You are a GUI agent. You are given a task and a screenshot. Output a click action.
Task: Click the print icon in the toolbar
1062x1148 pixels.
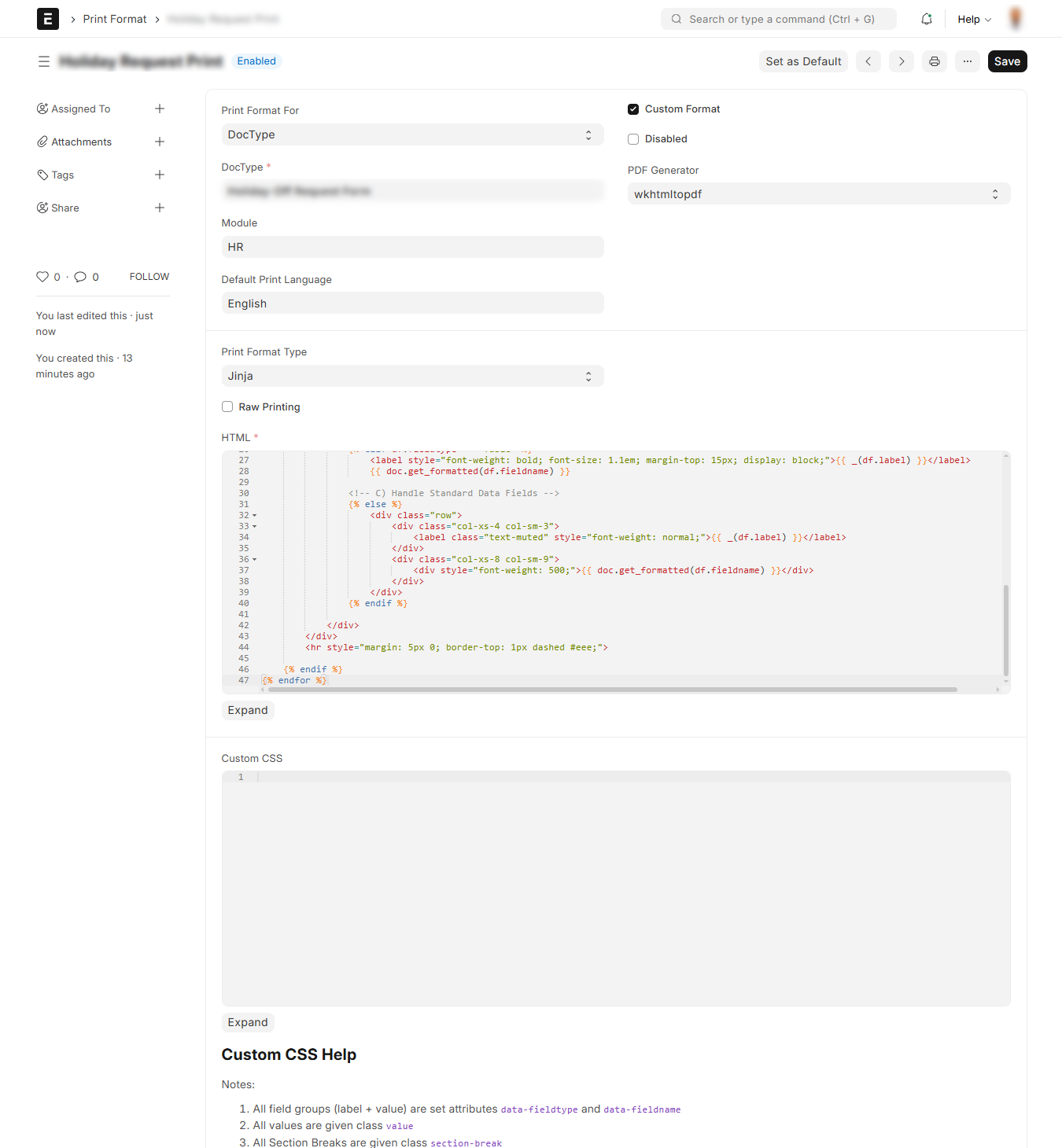point(934,61)
